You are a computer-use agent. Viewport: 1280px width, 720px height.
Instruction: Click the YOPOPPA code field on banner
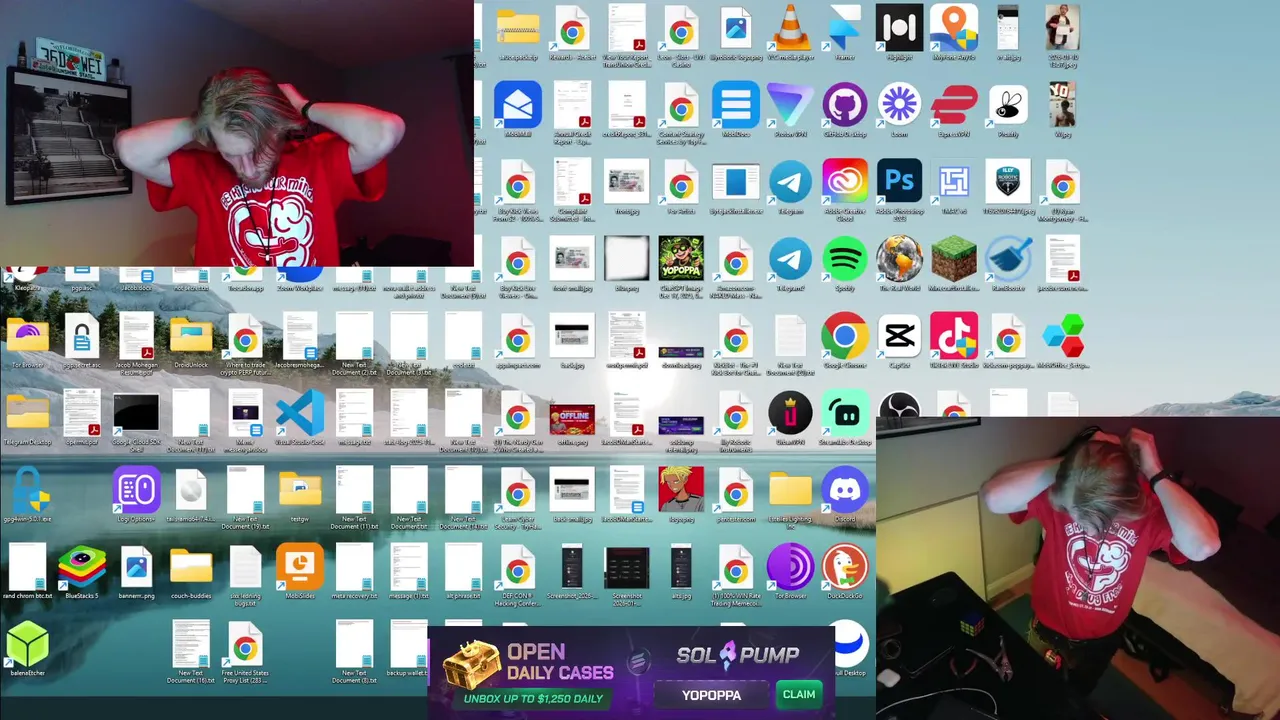tap(712, 694)
